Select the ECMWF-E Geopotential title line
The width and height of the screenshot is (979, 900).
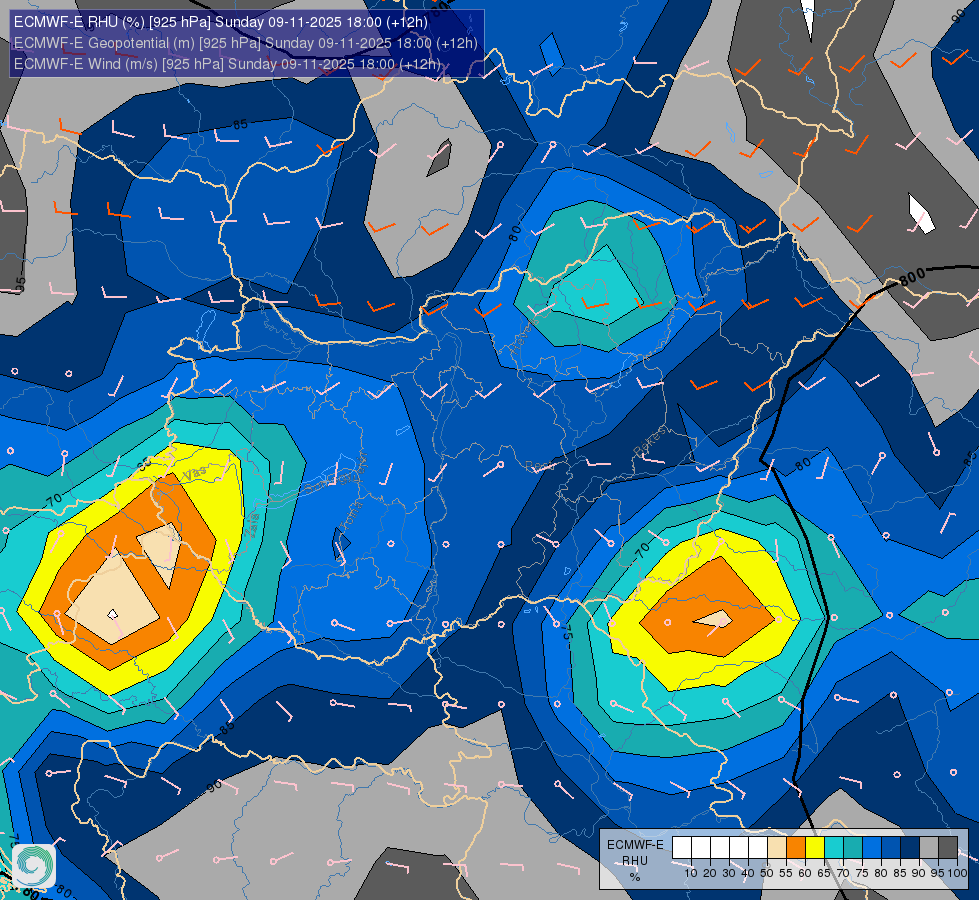point(245,43)
